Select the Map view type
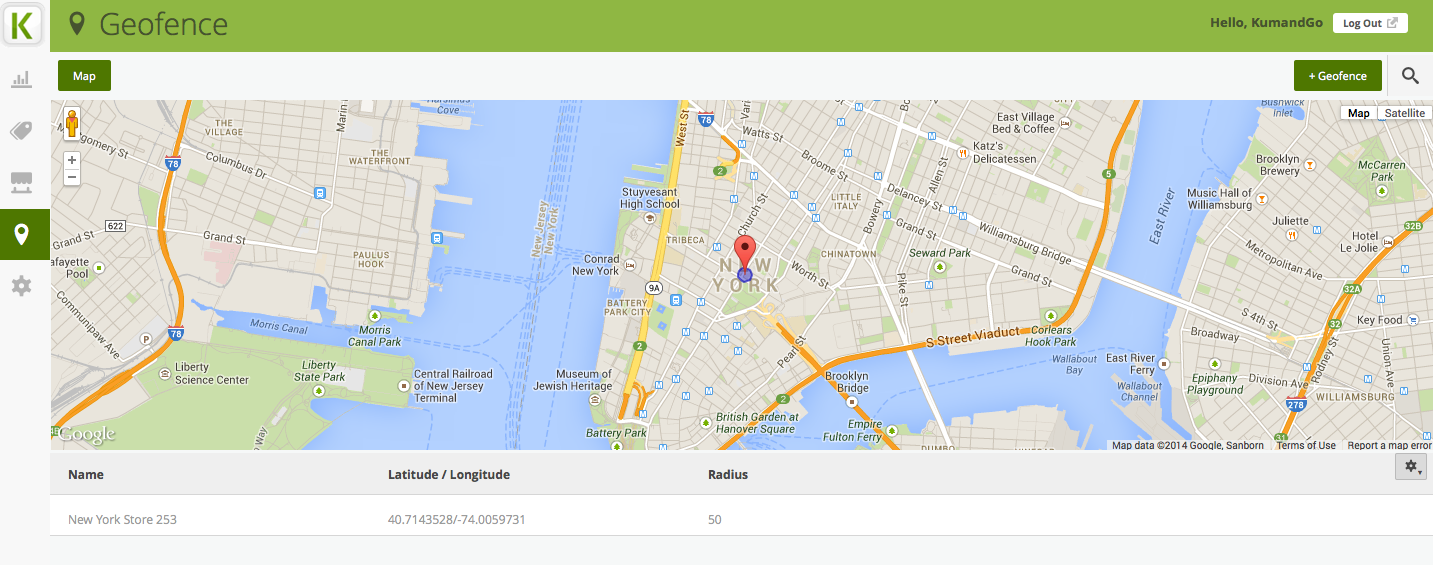The width and height of the screenshot is (1433, 565). point(1358,113)
